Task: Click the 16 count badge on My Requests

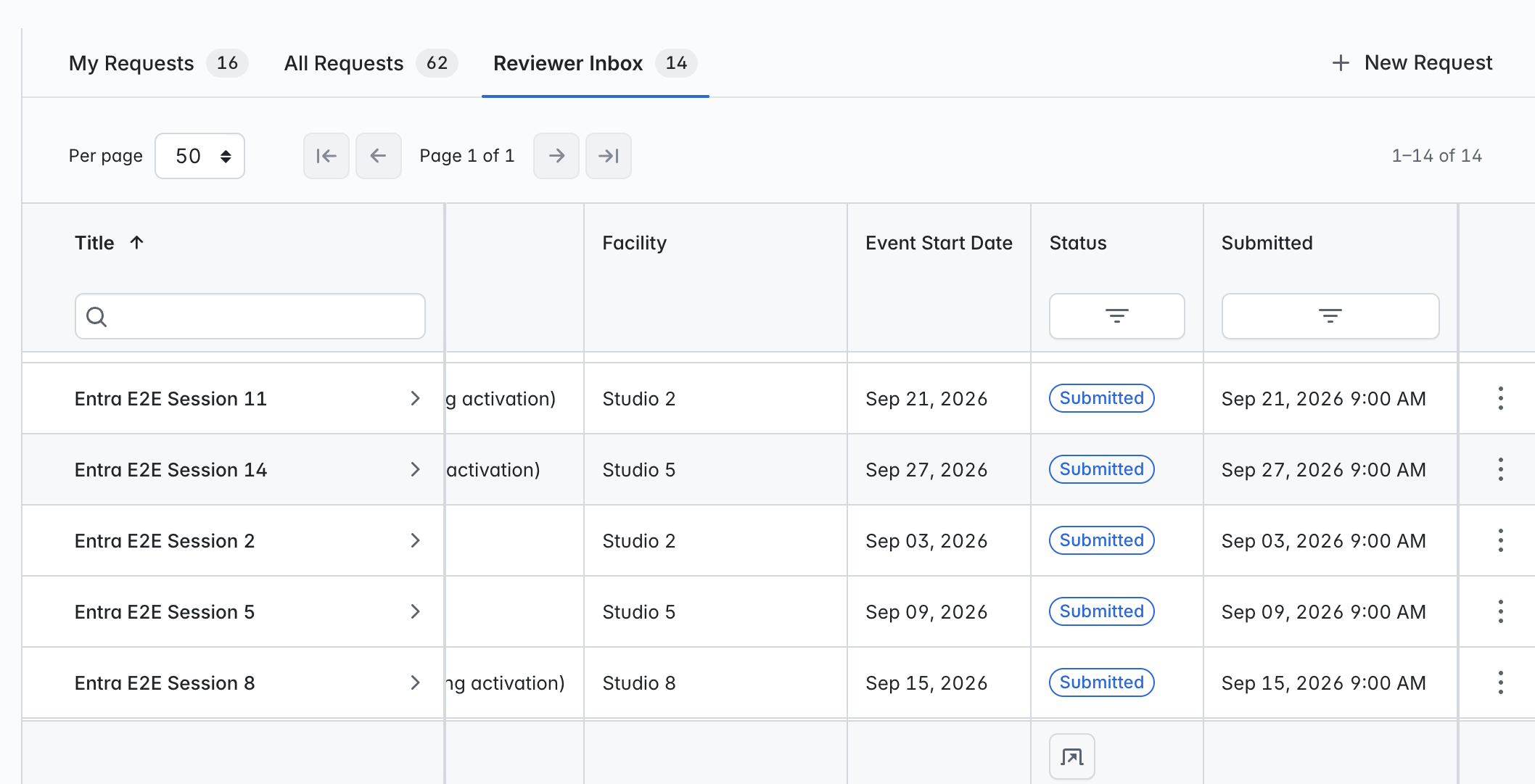Action: point(227,63)
